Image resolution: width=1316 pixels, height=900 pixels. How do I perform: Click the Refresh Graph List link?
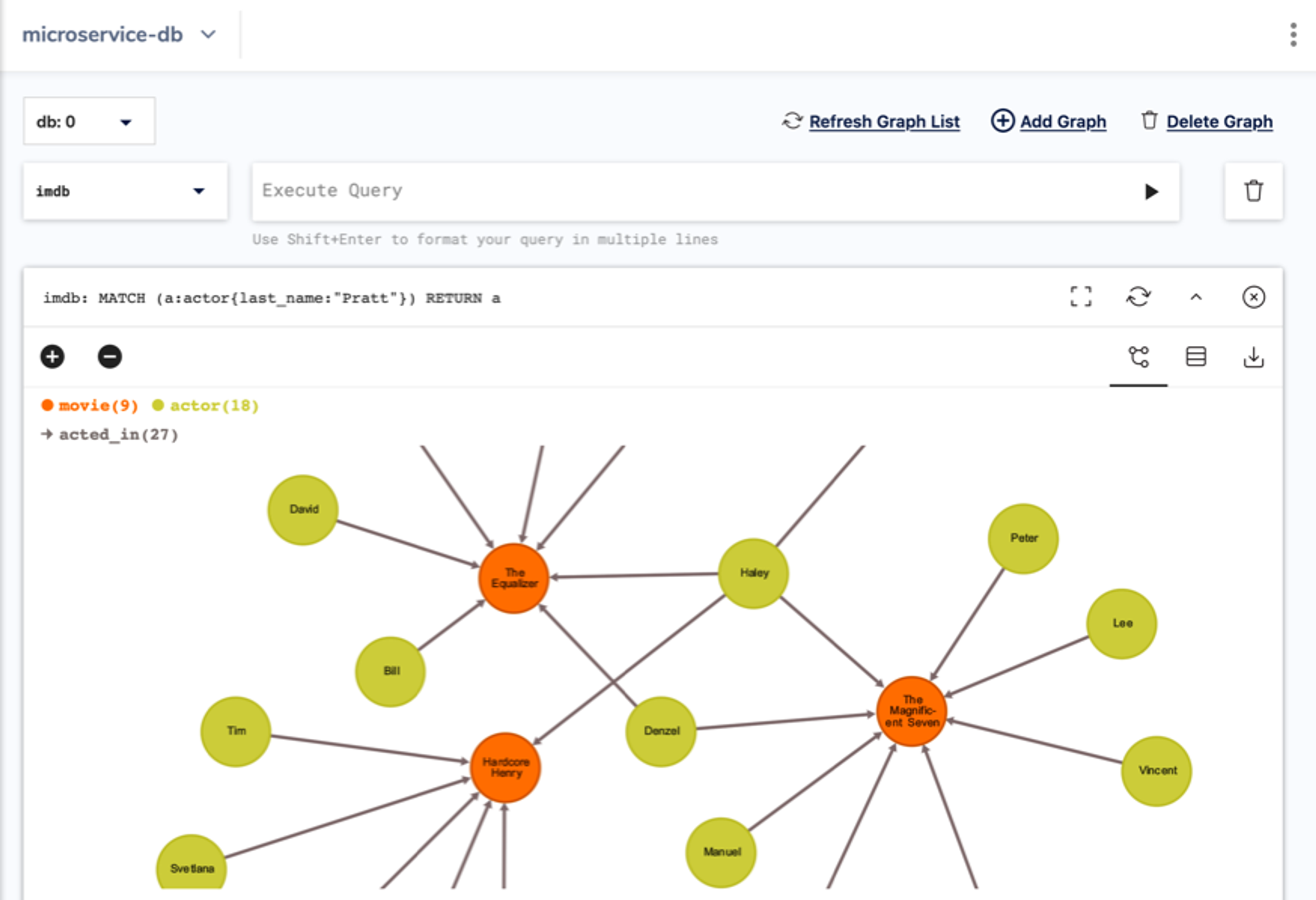(884, 121)
